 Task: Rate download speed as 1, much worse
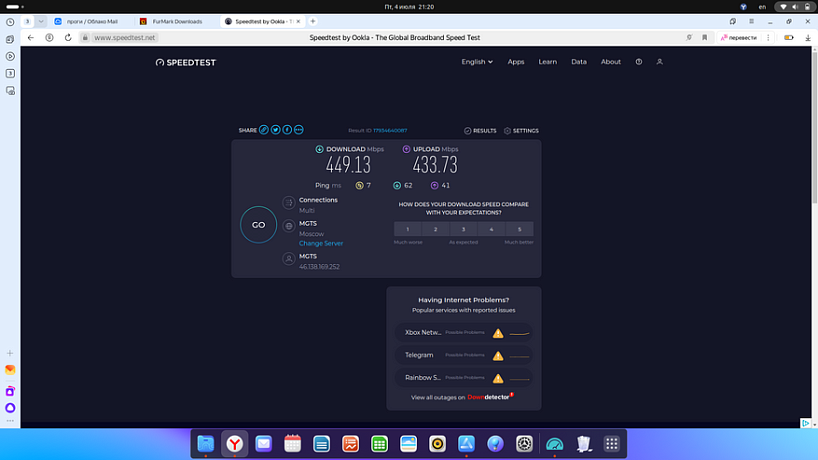[407, 229]
